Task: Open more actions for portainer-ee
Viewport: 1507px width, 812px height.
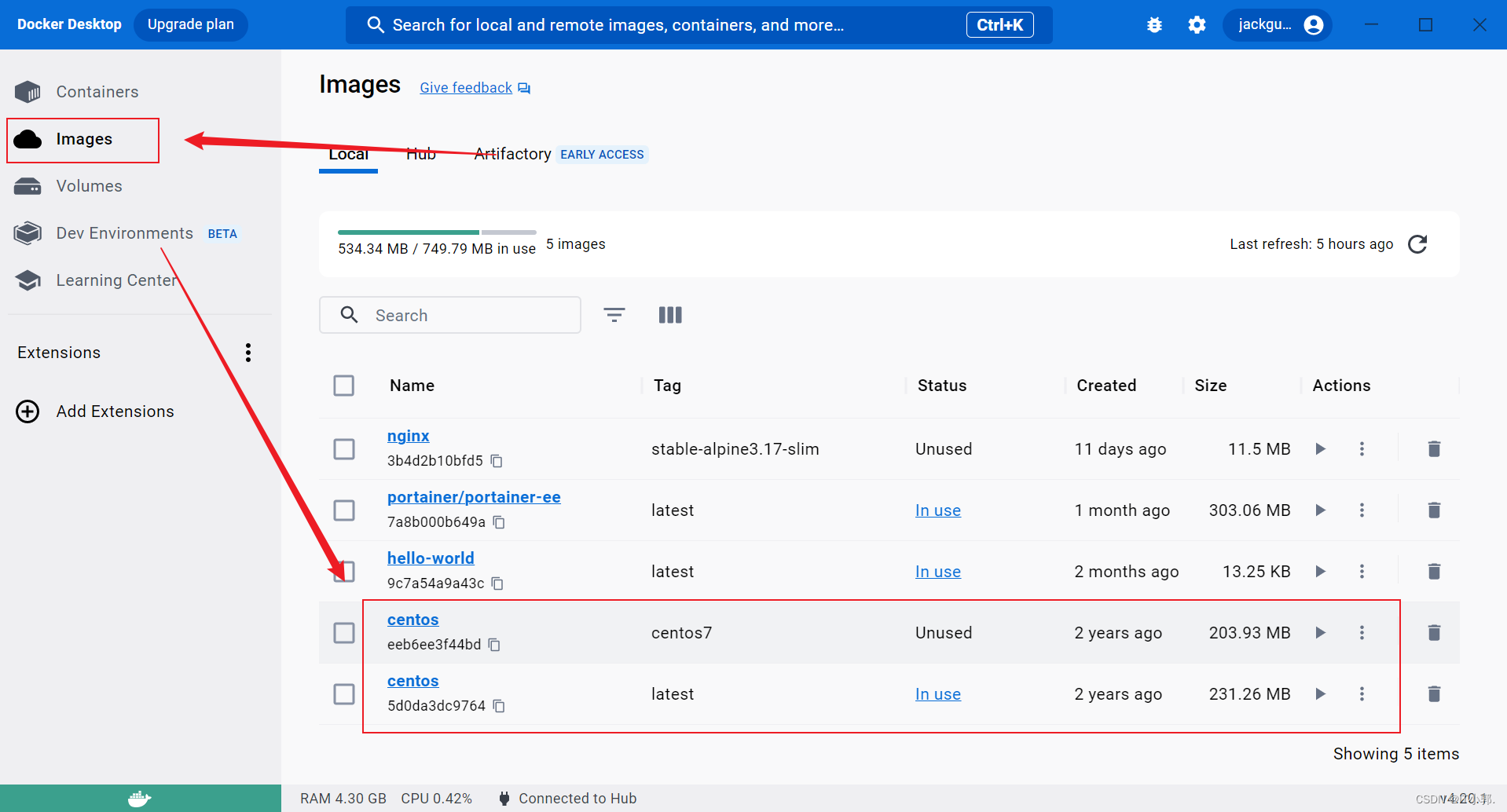Action: pyautogui.click(x=1362, y=510)
